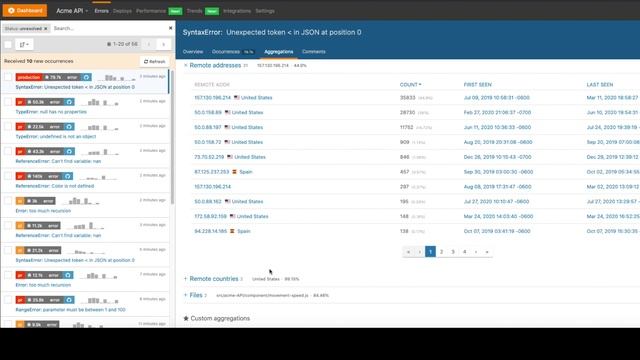Click Spain flag beside 94.228.14.185
The width and height of the screenshot is (640, 360).
click(232, 231)
